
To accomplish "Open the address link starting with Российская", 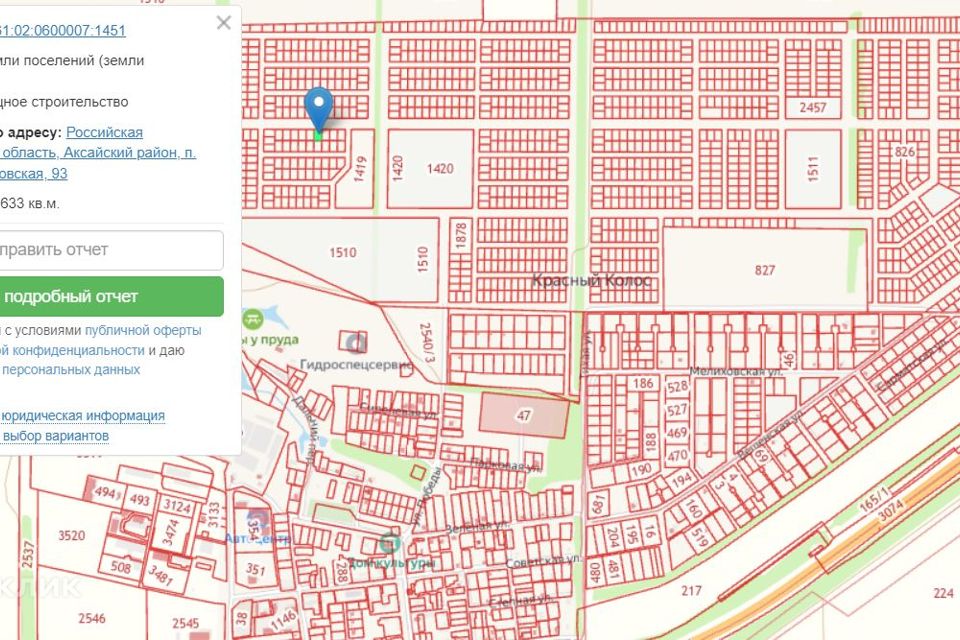I will (x=104, y=132).
